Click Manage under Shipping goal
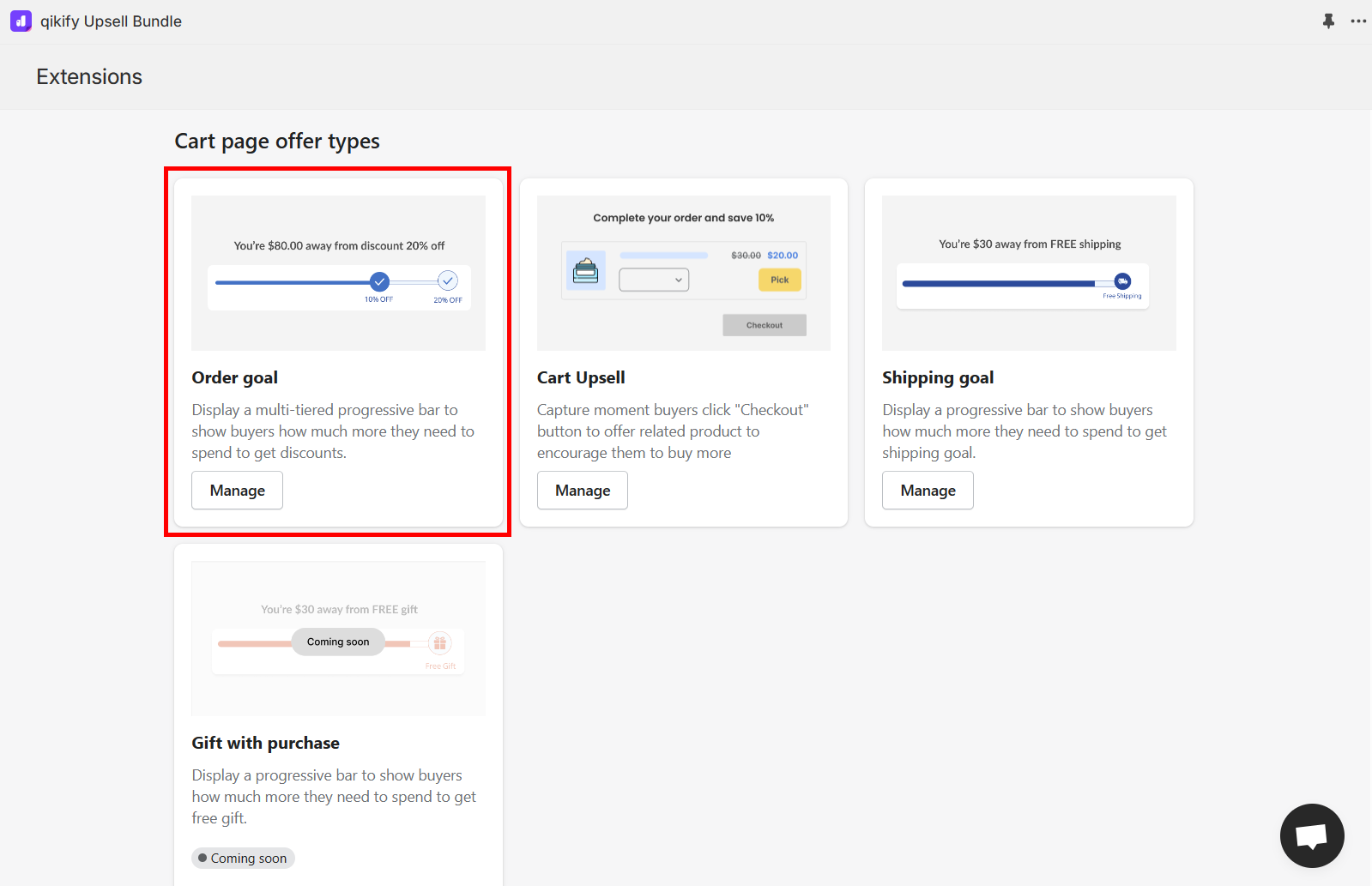The image size is (1372, 886). pos(928,491)
